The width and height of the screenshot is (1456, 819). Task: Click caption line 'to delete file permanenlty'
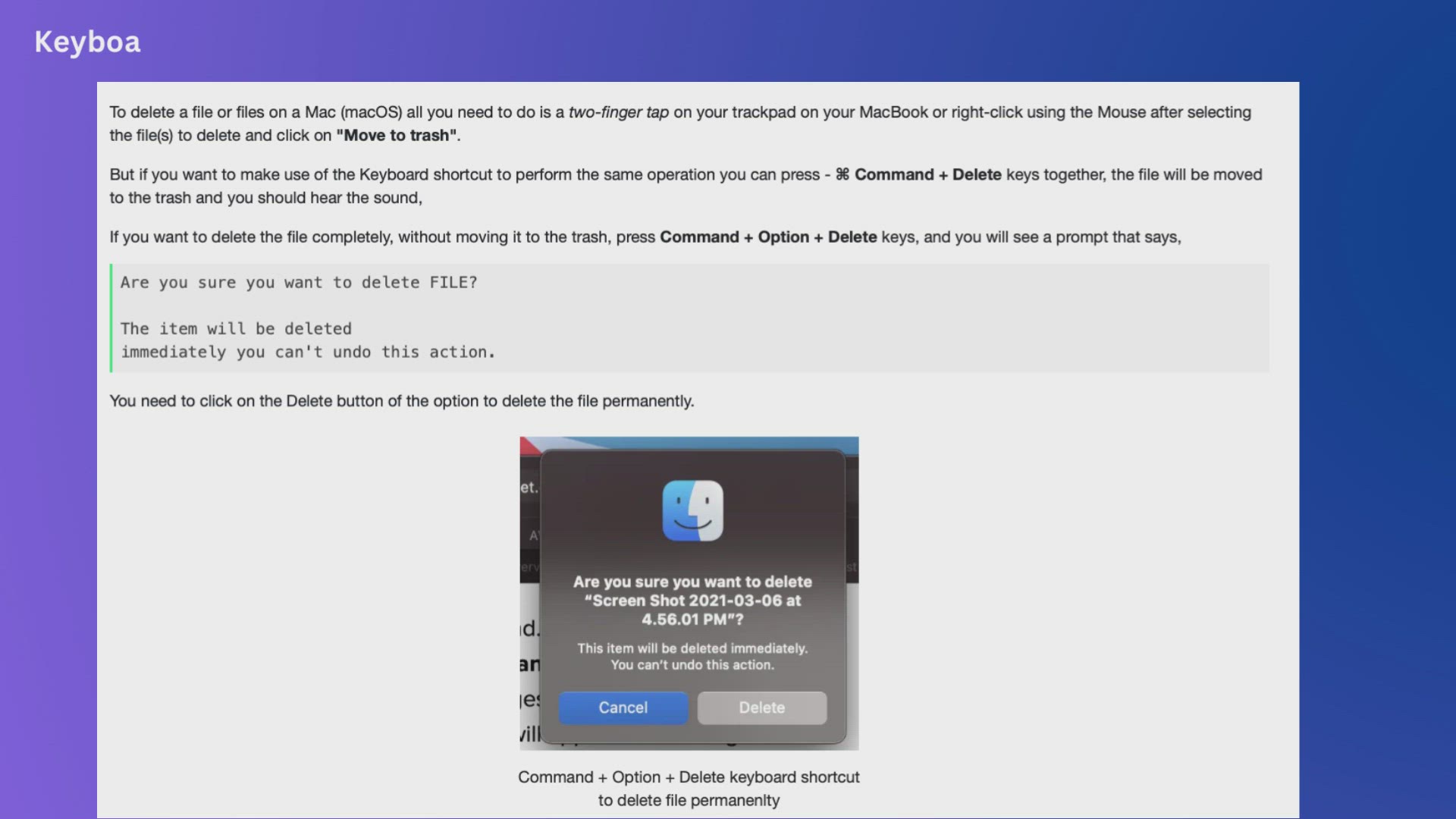689,801
